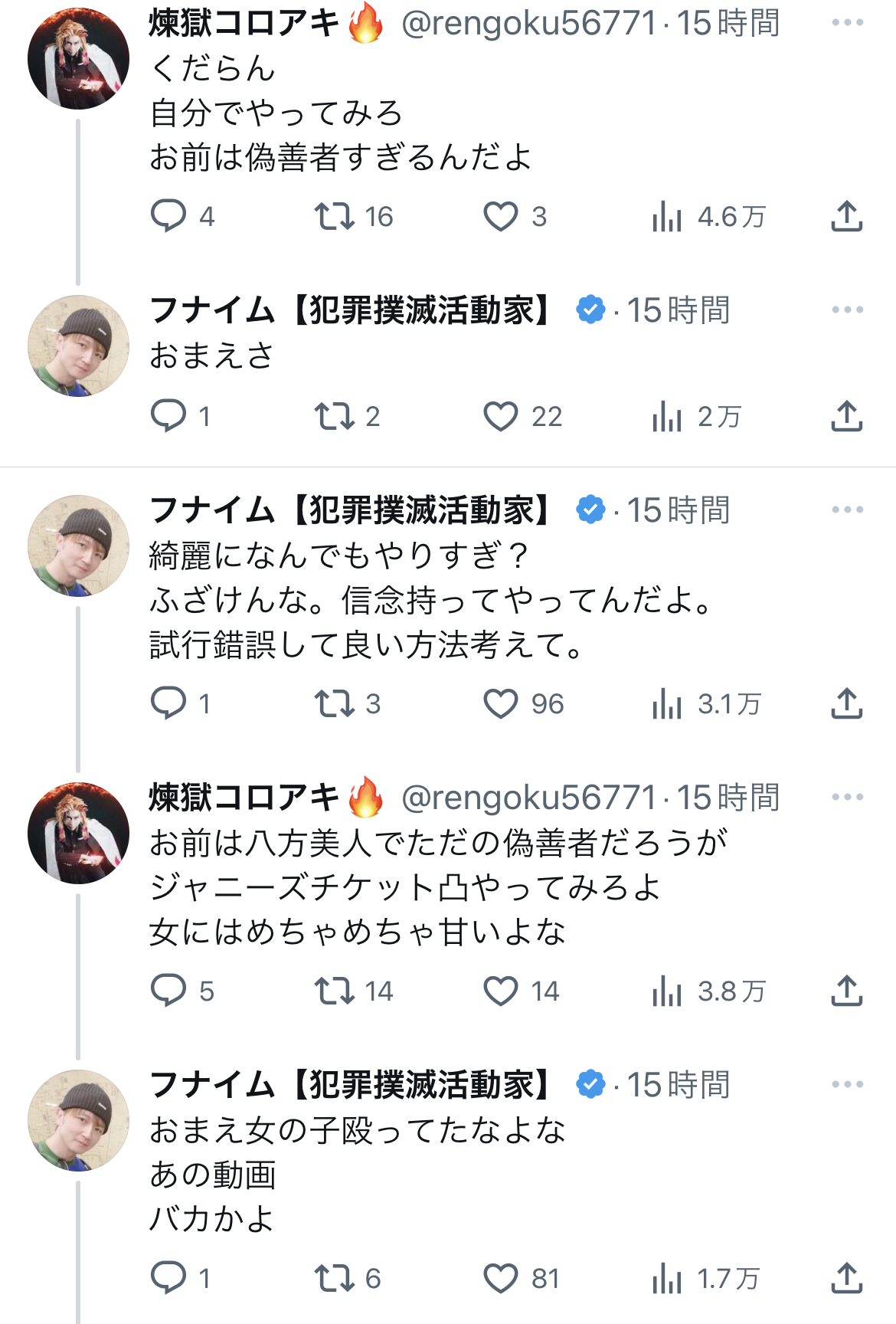The width and height of the screenshot is (896, 1324).
Task: Reply to the おまえさ tweet
Action: [168, 416]
